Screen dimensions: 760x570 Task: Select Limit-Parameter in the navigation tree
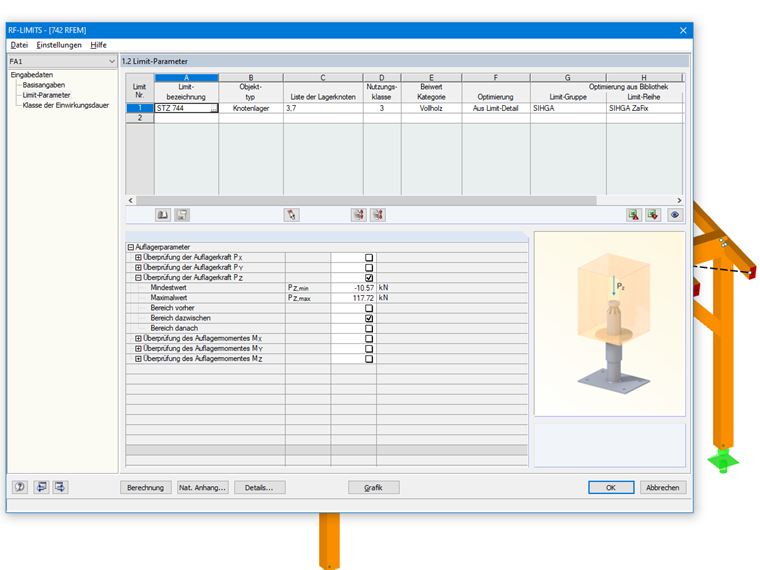pyautogui.click(x=47, y=95)
